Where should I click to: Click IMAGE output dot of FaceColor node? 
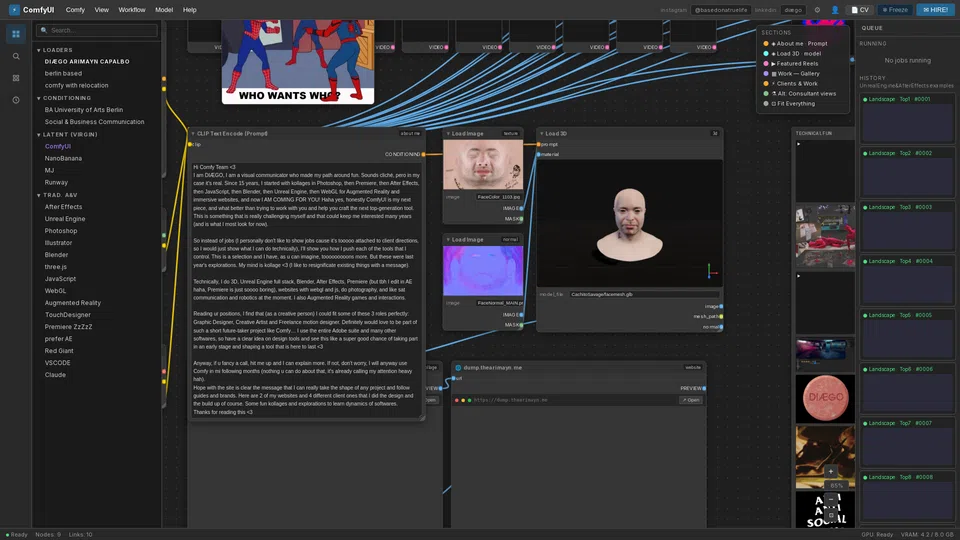(x=521, y=208)
